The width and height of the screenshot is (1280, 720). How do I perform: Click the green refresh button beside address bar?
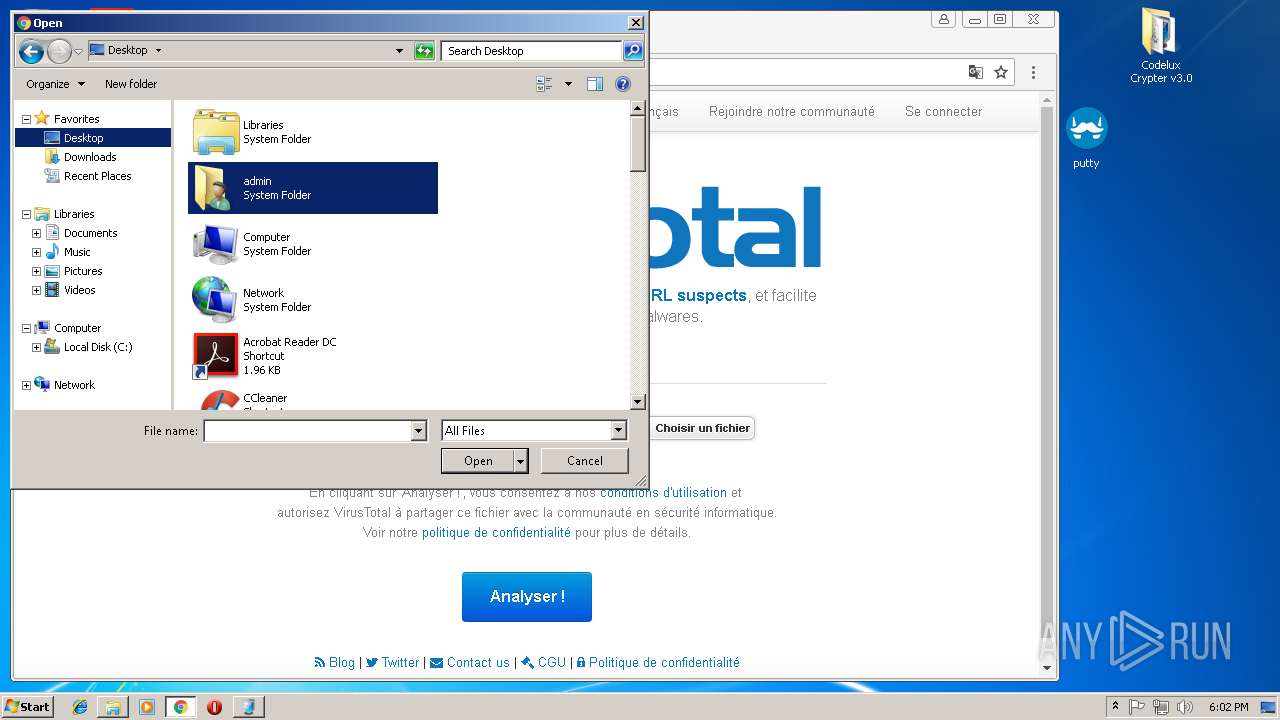pyautogui.click(x=424, y=51)
